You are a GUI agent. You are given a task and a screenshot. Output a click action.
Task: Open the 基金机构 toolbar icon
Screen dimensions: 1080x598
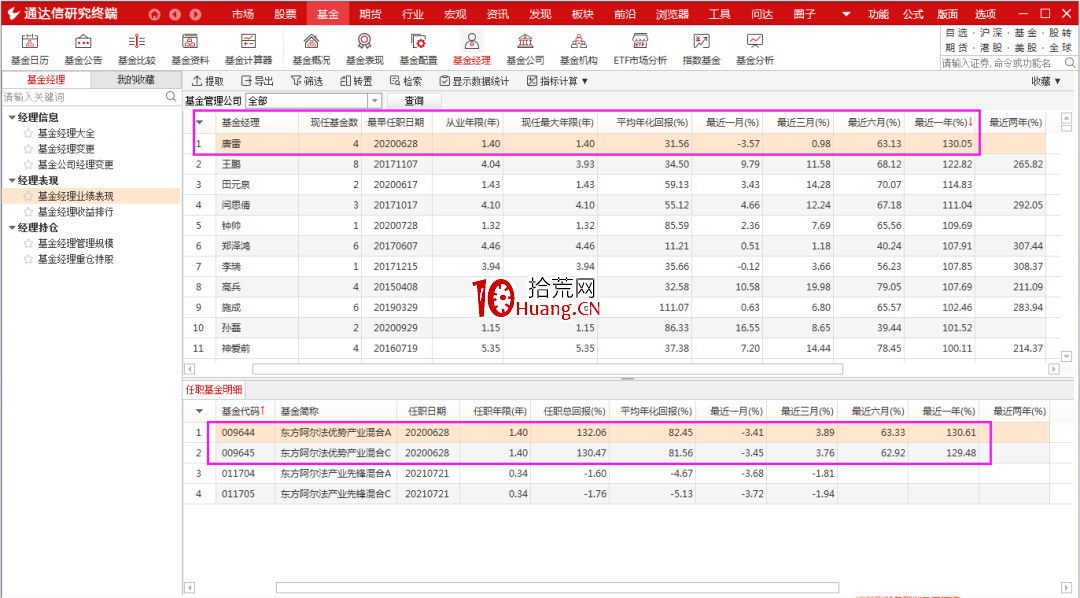tap(579, 49)
